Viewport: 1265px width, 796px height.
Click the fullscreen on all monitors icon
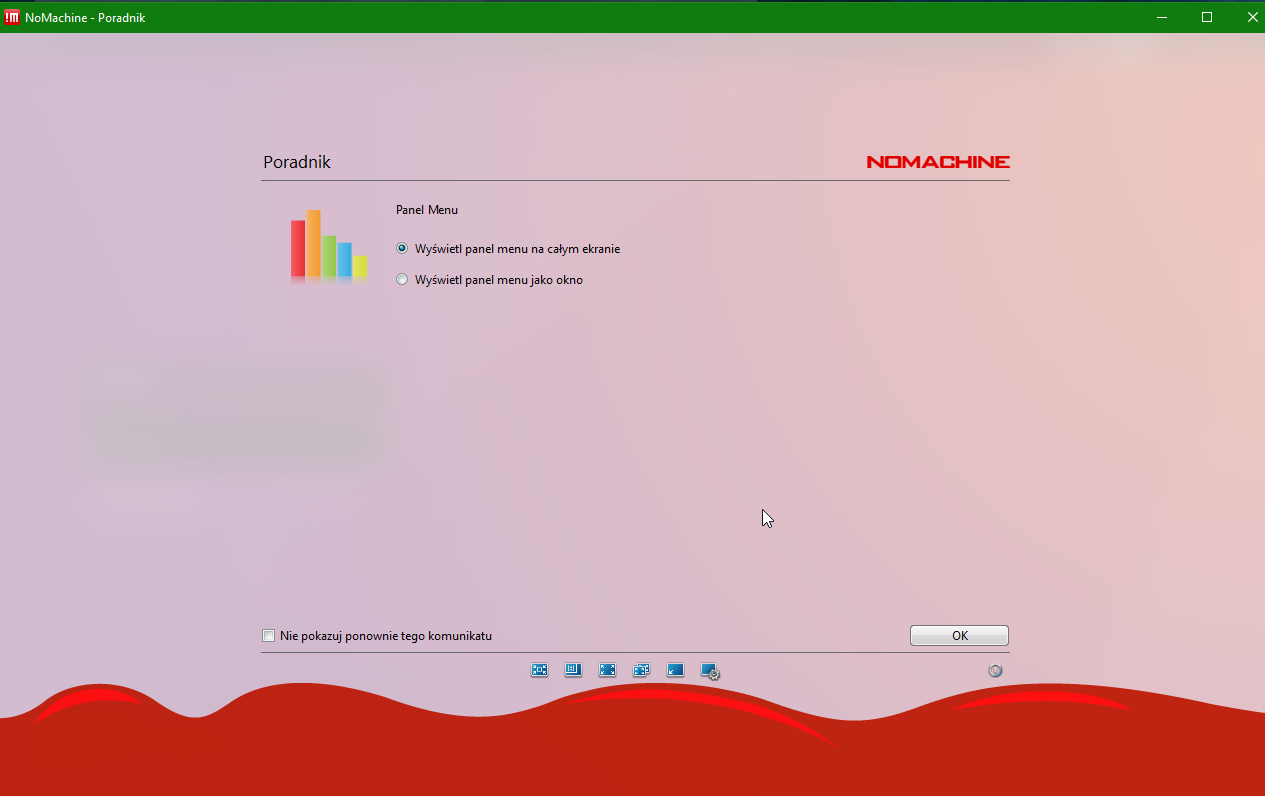[x=641, y=670]
